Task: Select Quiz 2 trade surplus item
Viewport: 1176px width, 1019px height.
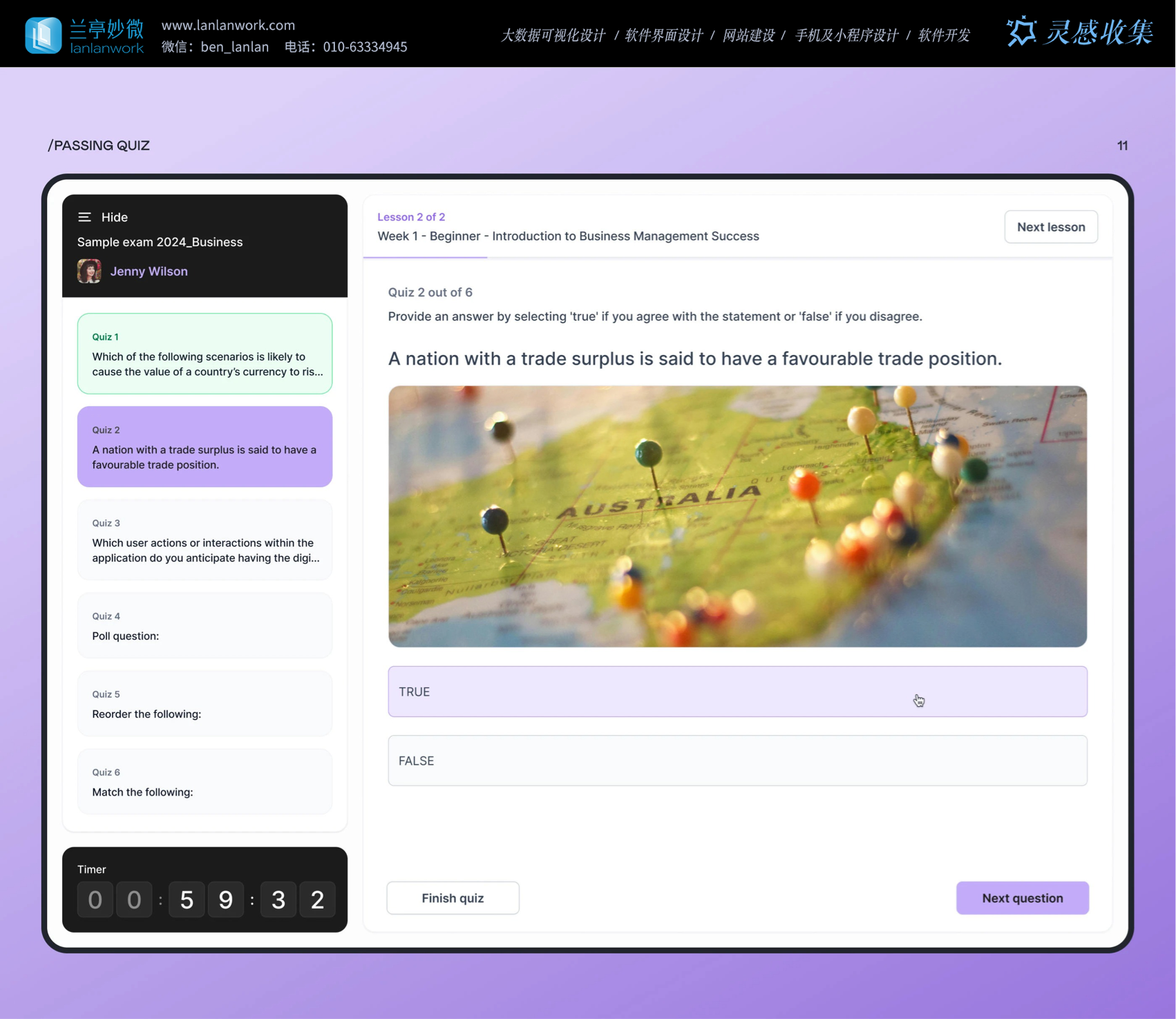Action: (x=205, y=447)
